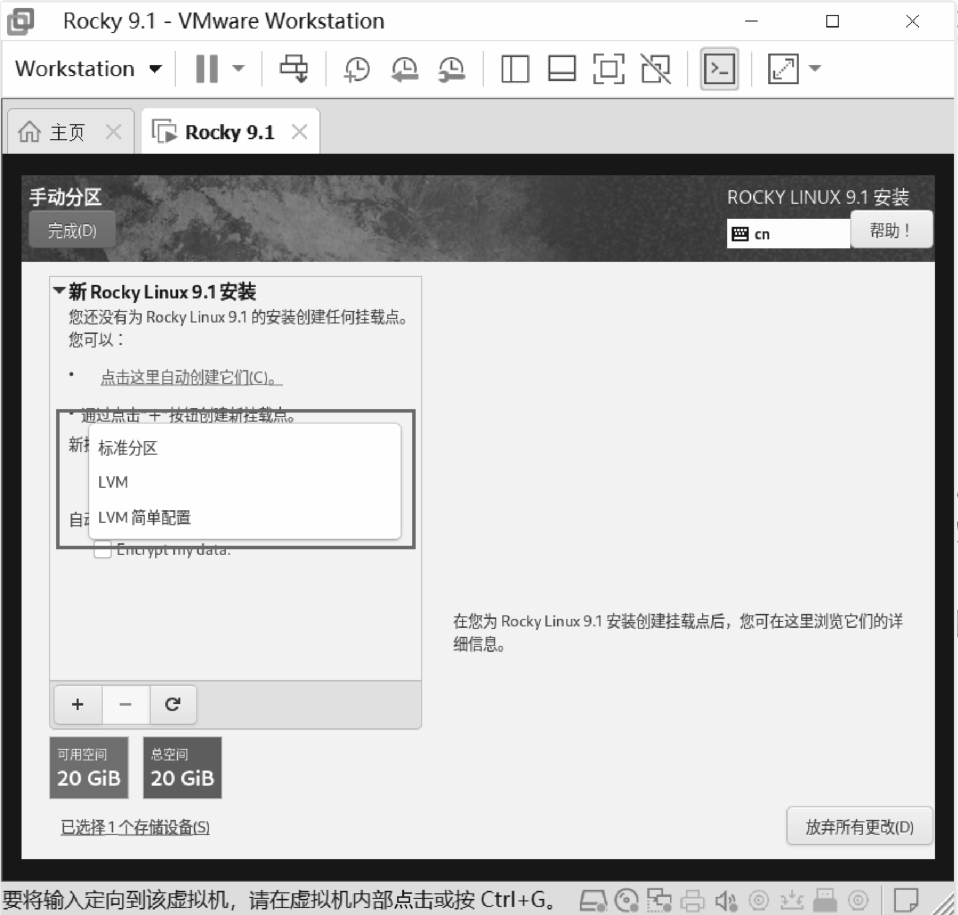This screenshot has height=915, width=958.
Task: Take a snapshot of the VM
Action: click(x=357, y=69)
